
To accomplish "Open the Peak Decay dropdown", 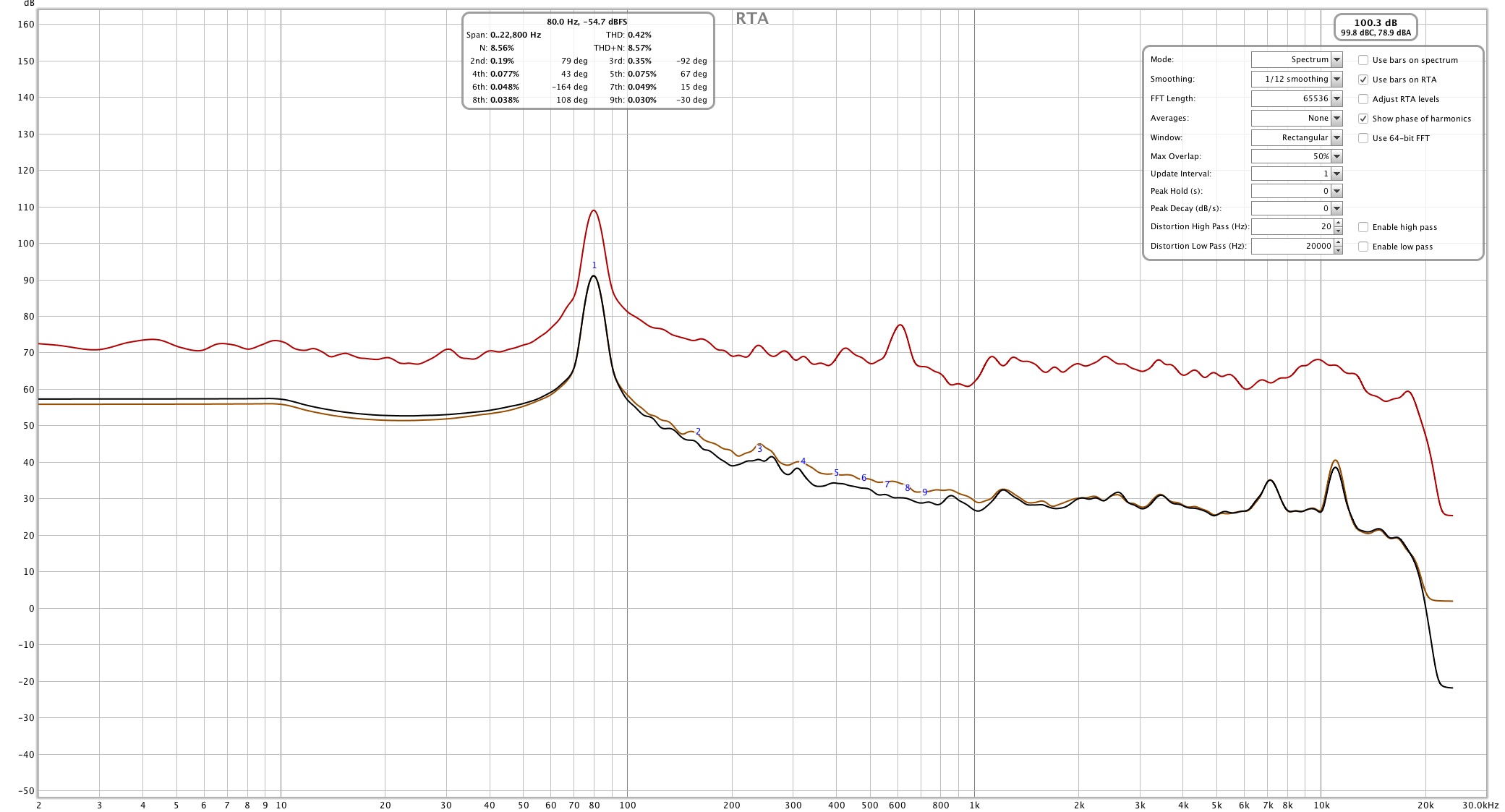I will tap(1336, 208).
